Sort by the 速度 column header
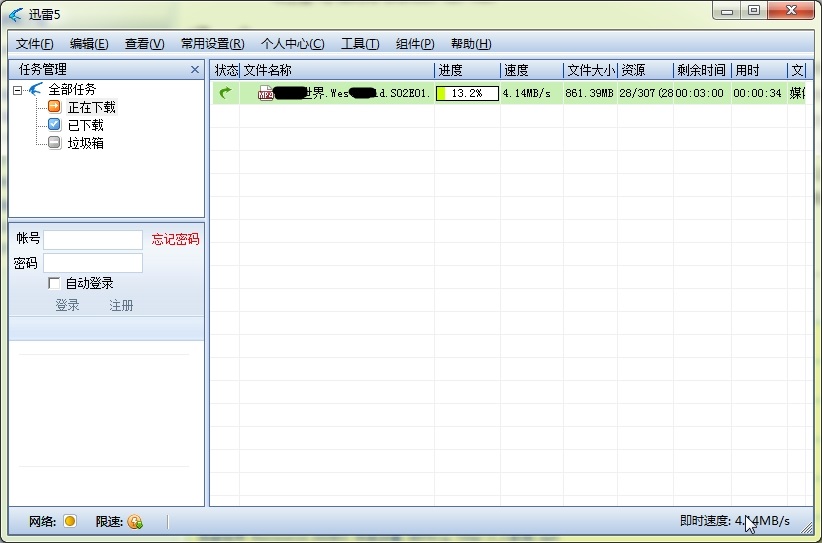This screenshot has width=822, height=543. click(x=532, y=70)
